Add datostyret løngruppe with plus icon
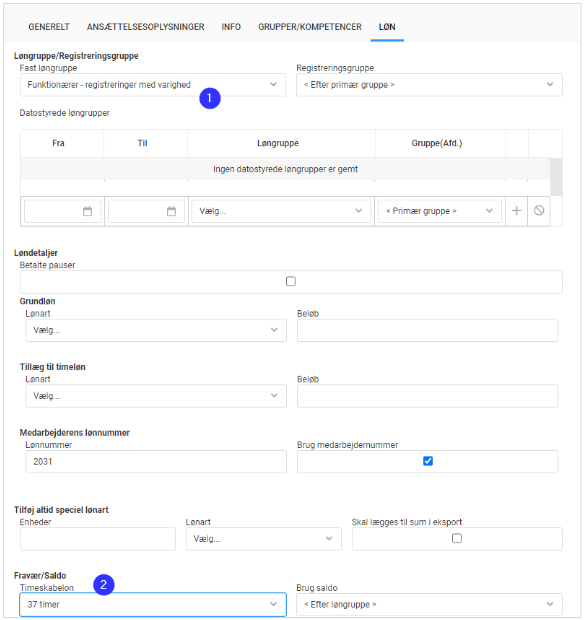 pyautogui.click(x=516, y=211)
